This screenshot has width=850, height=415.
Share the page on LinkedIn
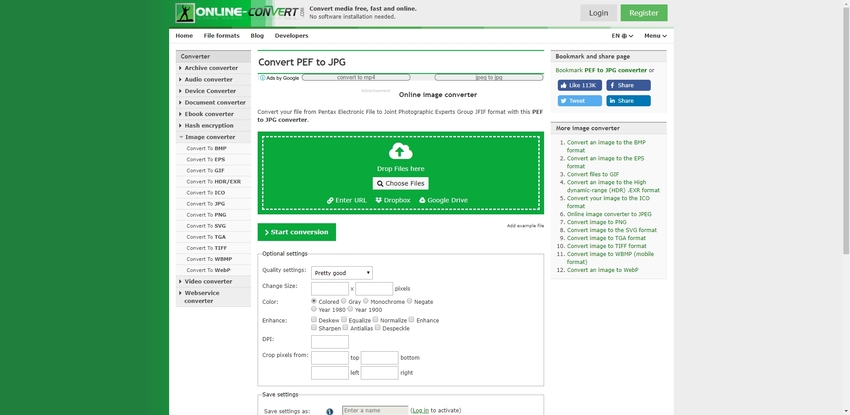(x=627, y=101)
